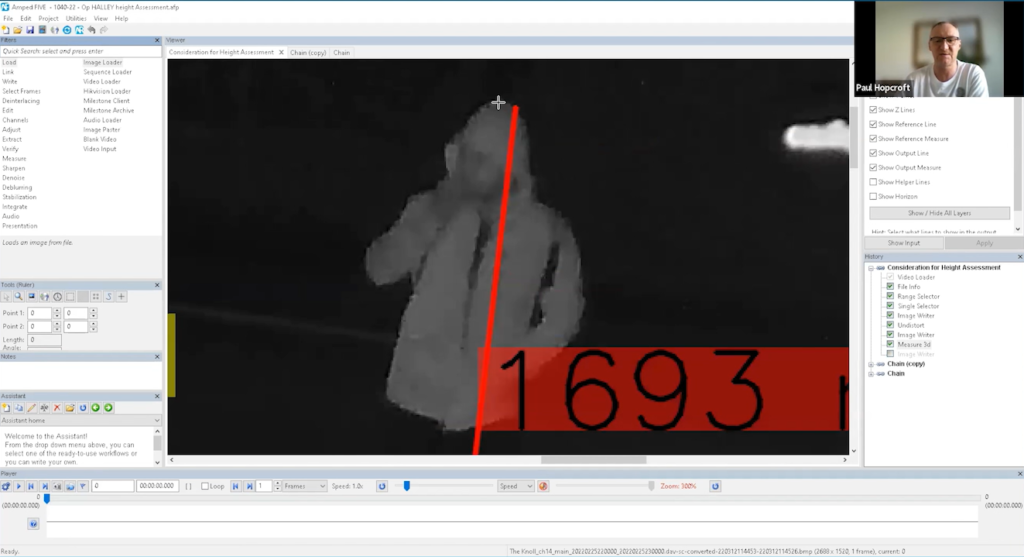Open the Frames unit dropdown in Player

point(304,486)
